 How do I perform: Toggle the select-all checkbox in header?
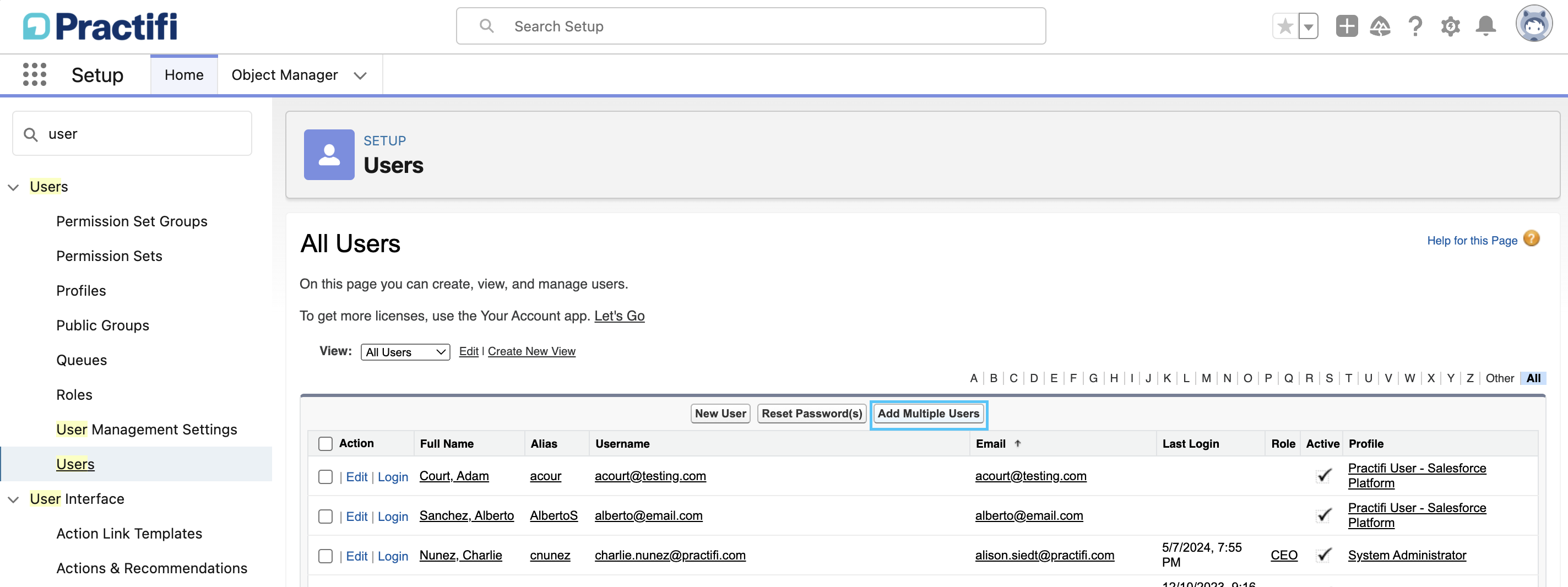click(x=325, y=443)
